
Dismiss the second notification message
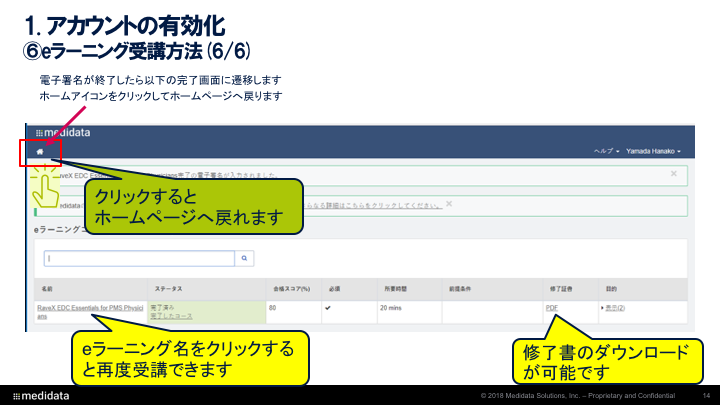pyautogui.click(x=449, y=204)
